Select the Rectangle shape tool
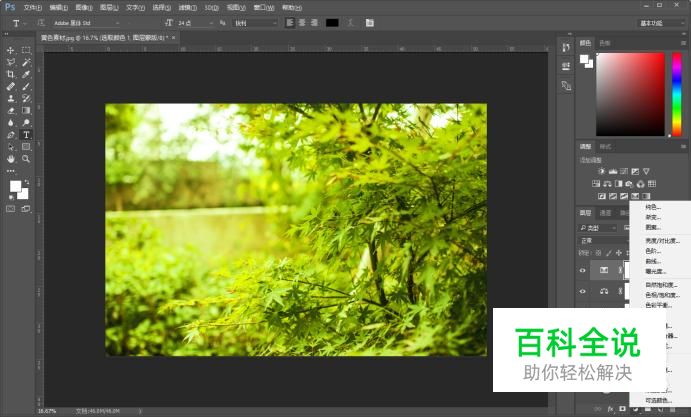 click(x=26, y=146)
